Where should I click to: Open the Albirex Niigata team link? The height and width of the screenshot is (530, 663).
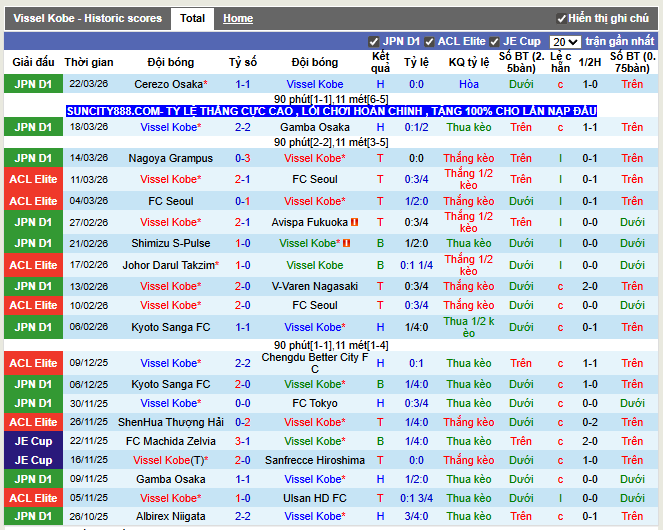click(169, 517)
